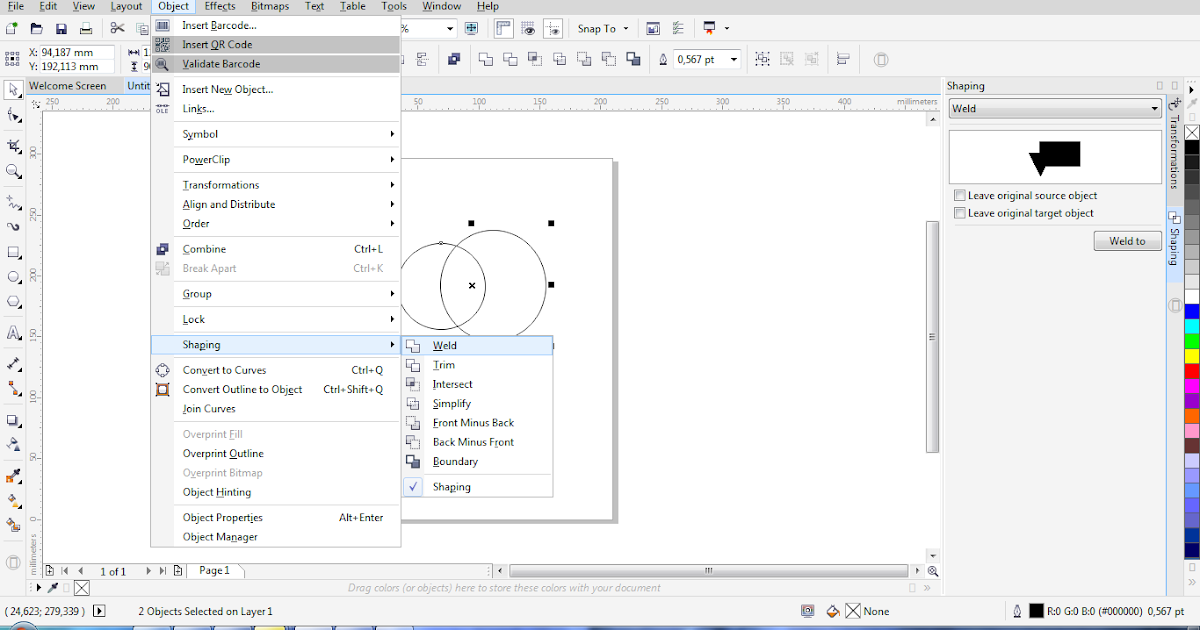Open the outline width dropdown

point(734,59)
